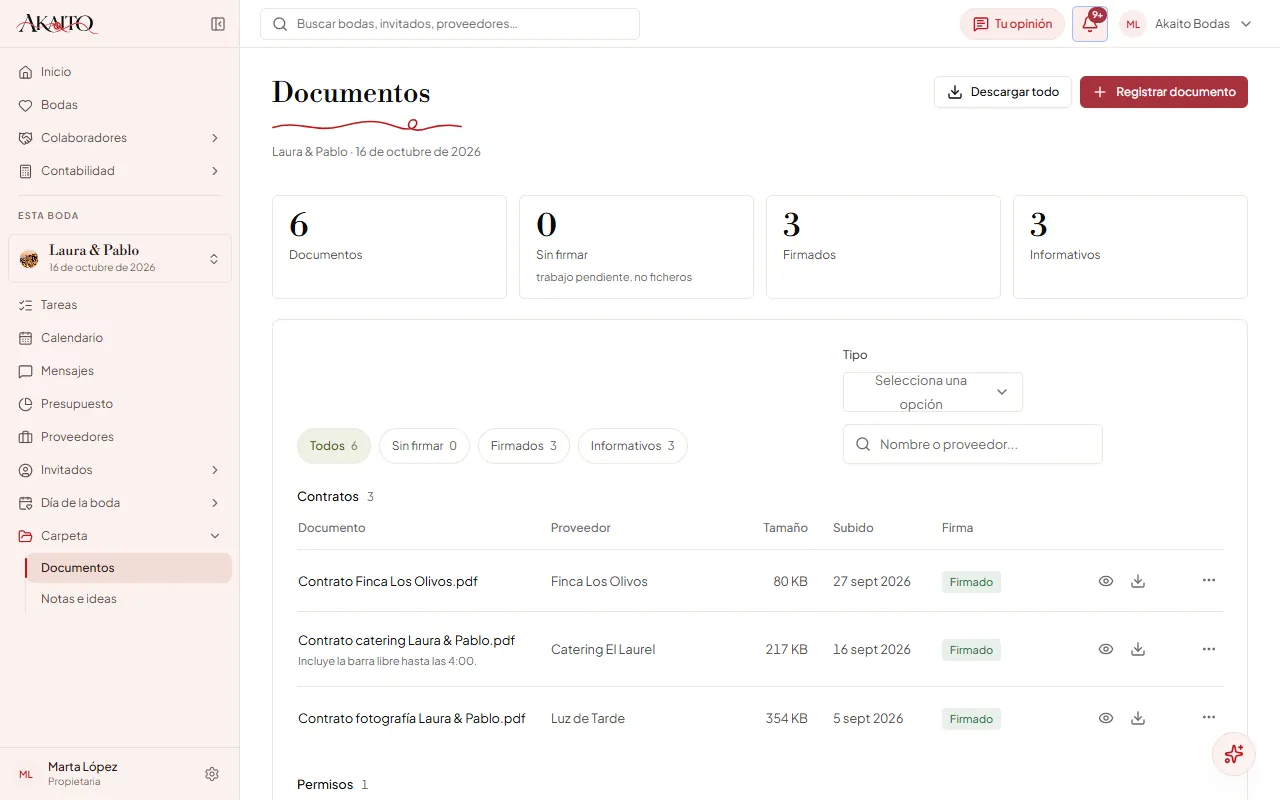The height and width of the screenshot is (800, 1280).
Task: Open the AI assistant sparkle button
Action: click(x=1234, y=754)
